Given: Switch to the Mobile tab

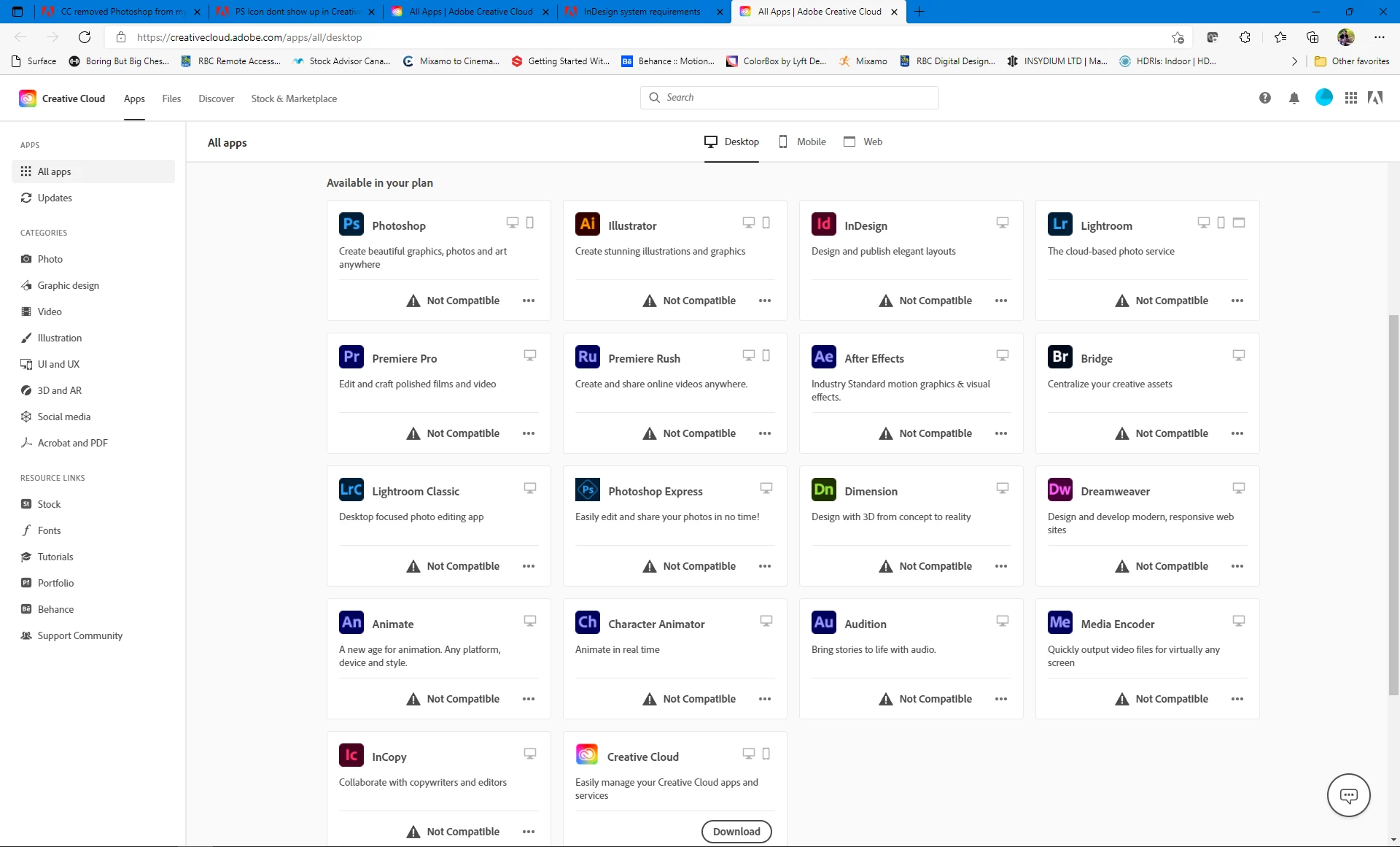Looking at the screenshot, I should (x=802, y=142).
